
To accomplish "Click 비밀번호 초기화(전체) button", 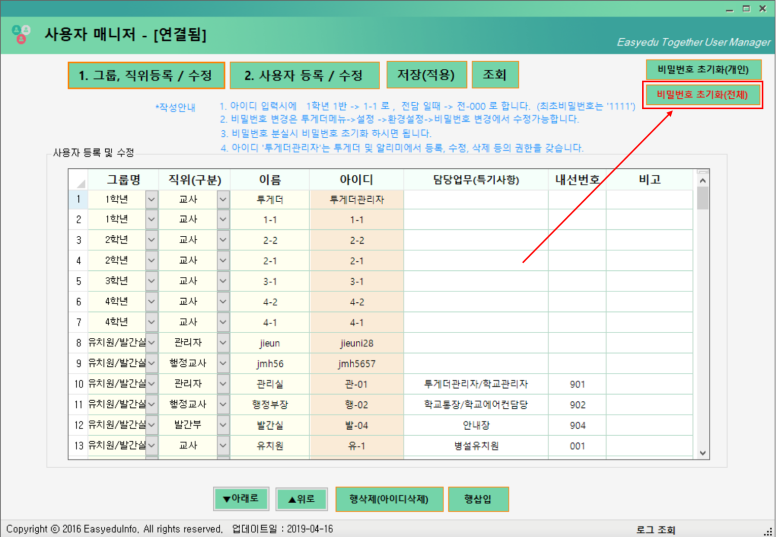I will [x=702, y=95].
